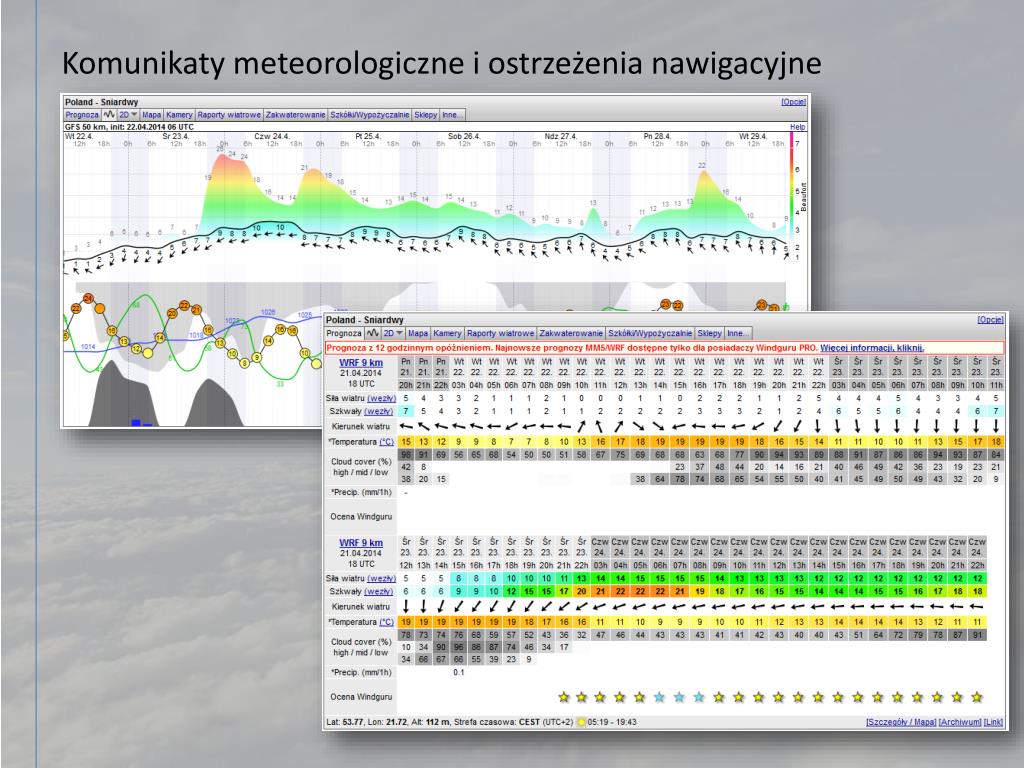
Task: Click the [Link] link in the footer
Action: 993,722
